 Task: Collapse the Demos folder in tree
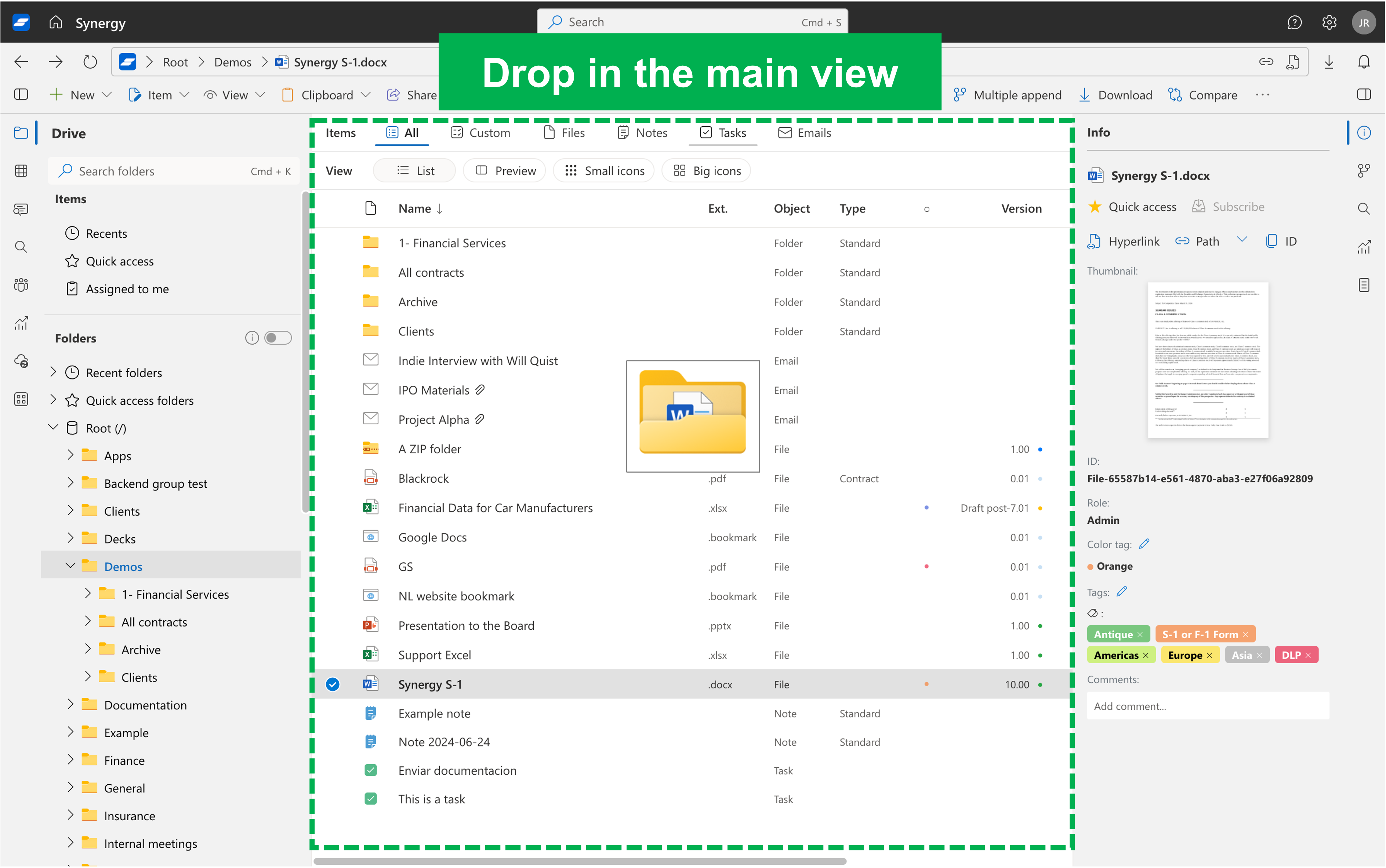(70, 566)
